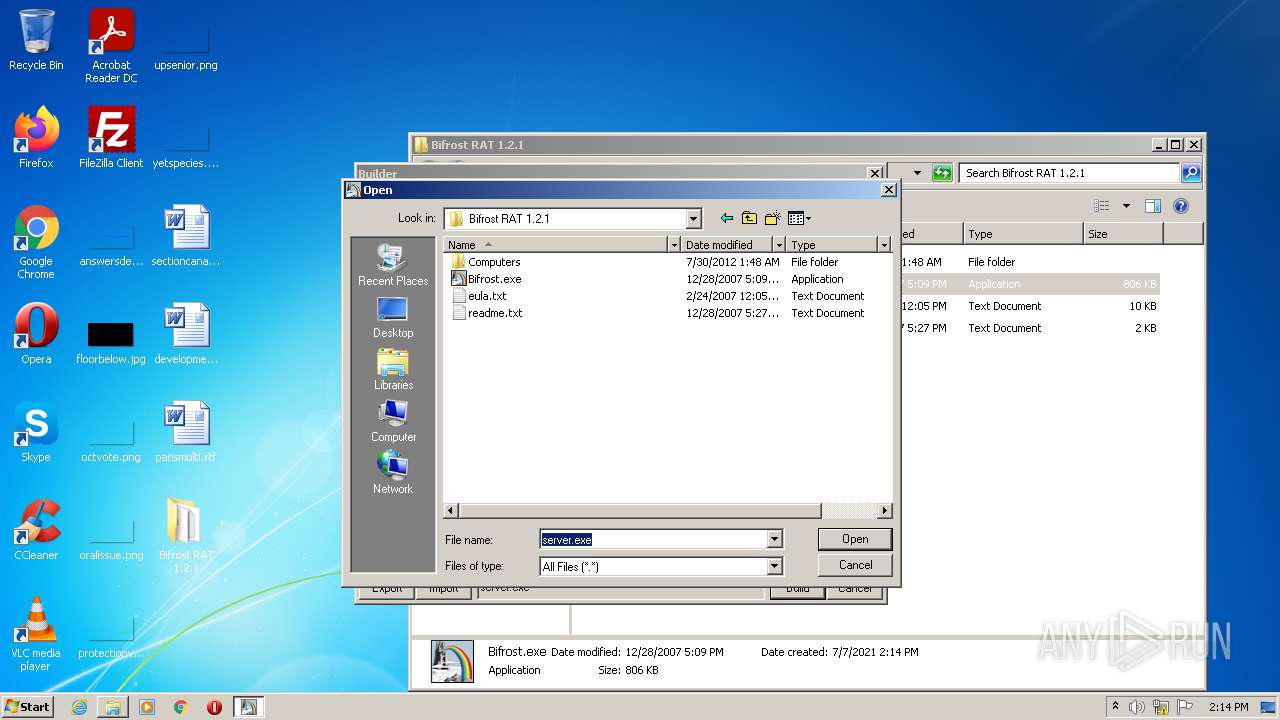The image size is (1280, 720).
Task: Sort Explorer list by Size column
Action: pyautogui.click(x=1123, y=234)
